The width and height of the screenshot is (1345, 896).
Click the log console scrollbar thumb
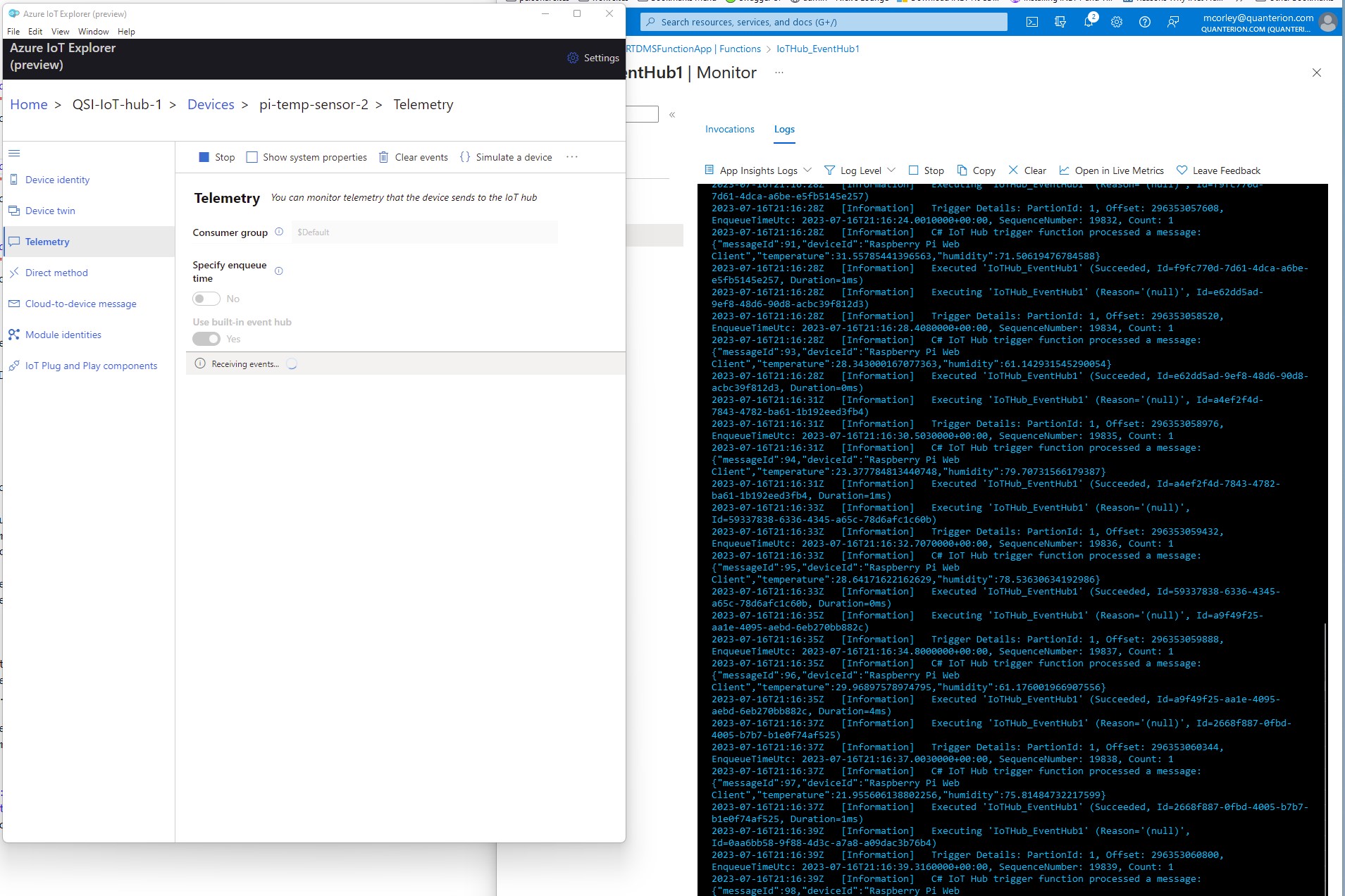click(x=1325, y=759)
